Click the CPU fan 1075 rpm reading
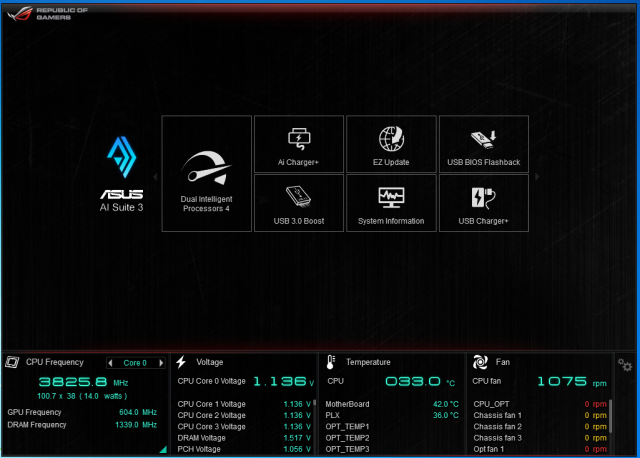This screenshot has height=458, width=640. click(x=572, y=382)
